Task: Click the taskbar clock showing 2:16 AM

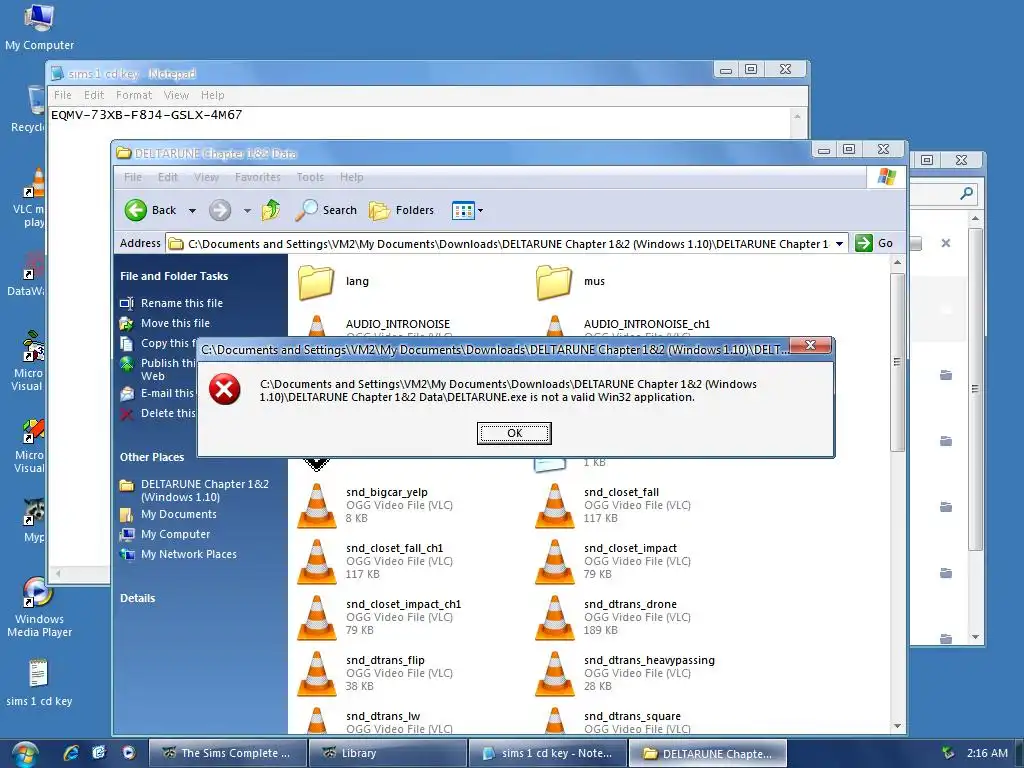Action: pos(987,753)
